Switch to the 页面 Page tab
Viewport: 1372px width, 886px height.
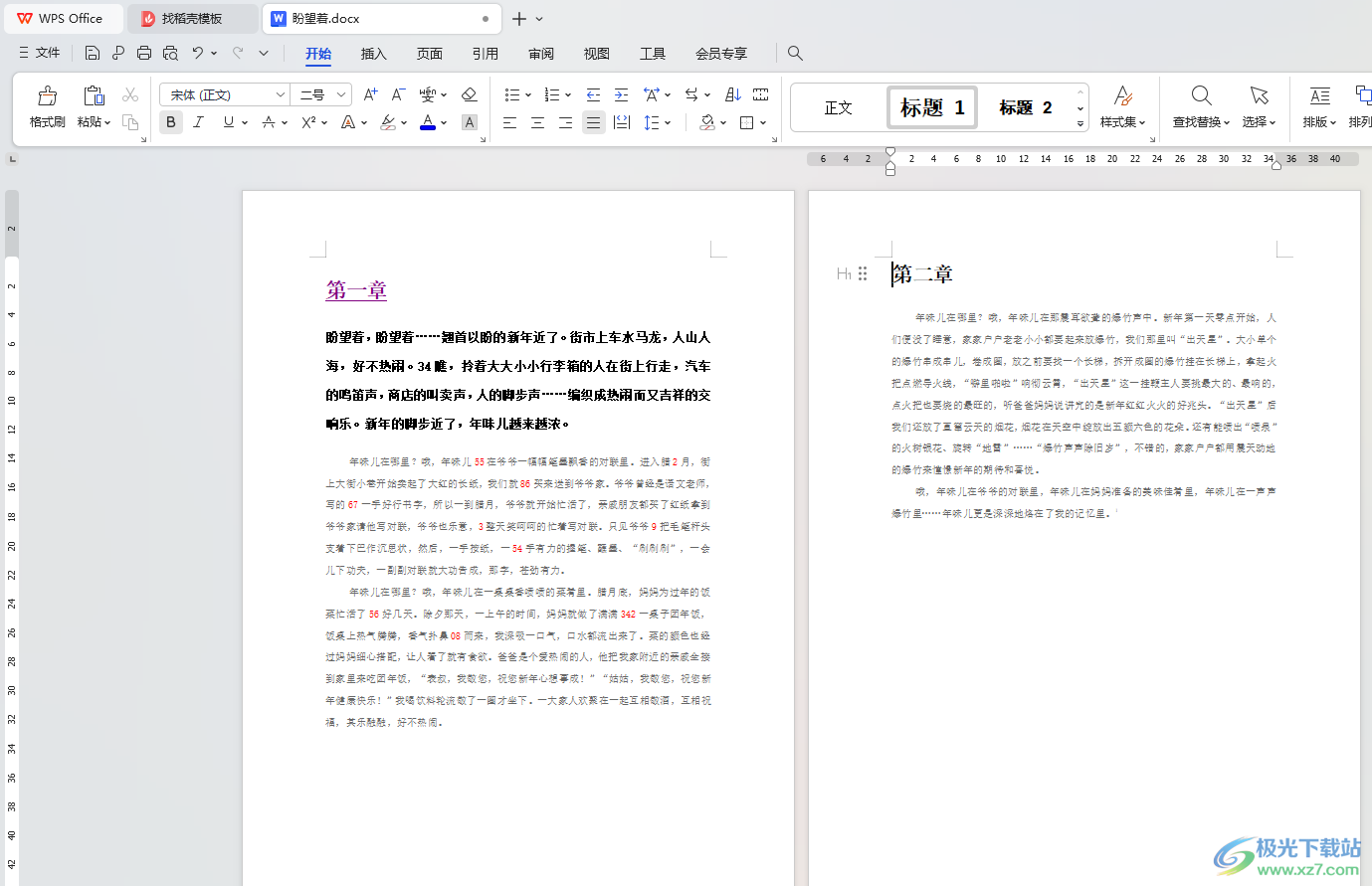click(x=430, y=54)
